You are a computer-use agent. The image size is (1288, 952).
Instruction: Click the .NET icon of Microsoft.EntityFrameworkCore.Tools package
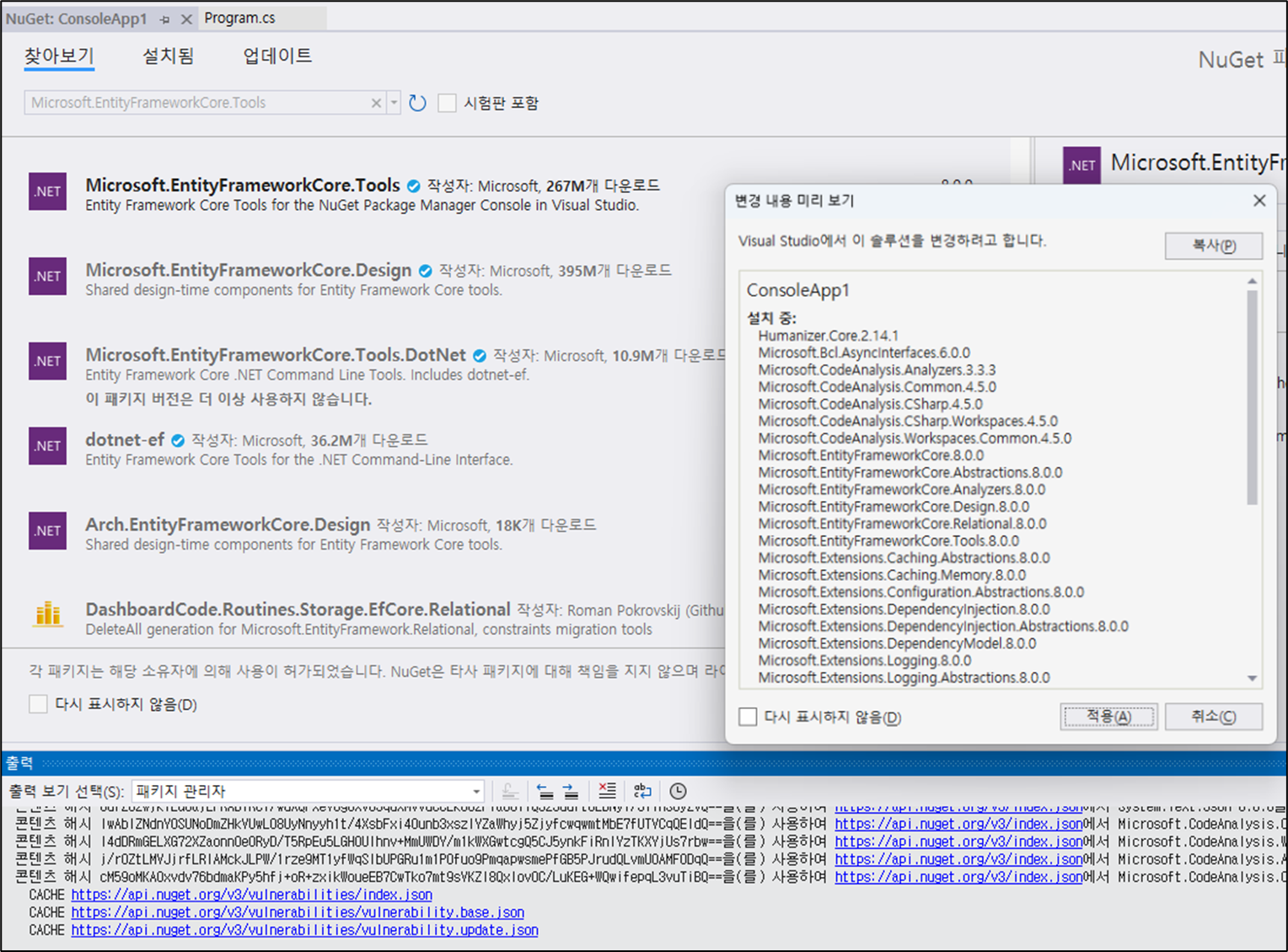pos(47,191)
